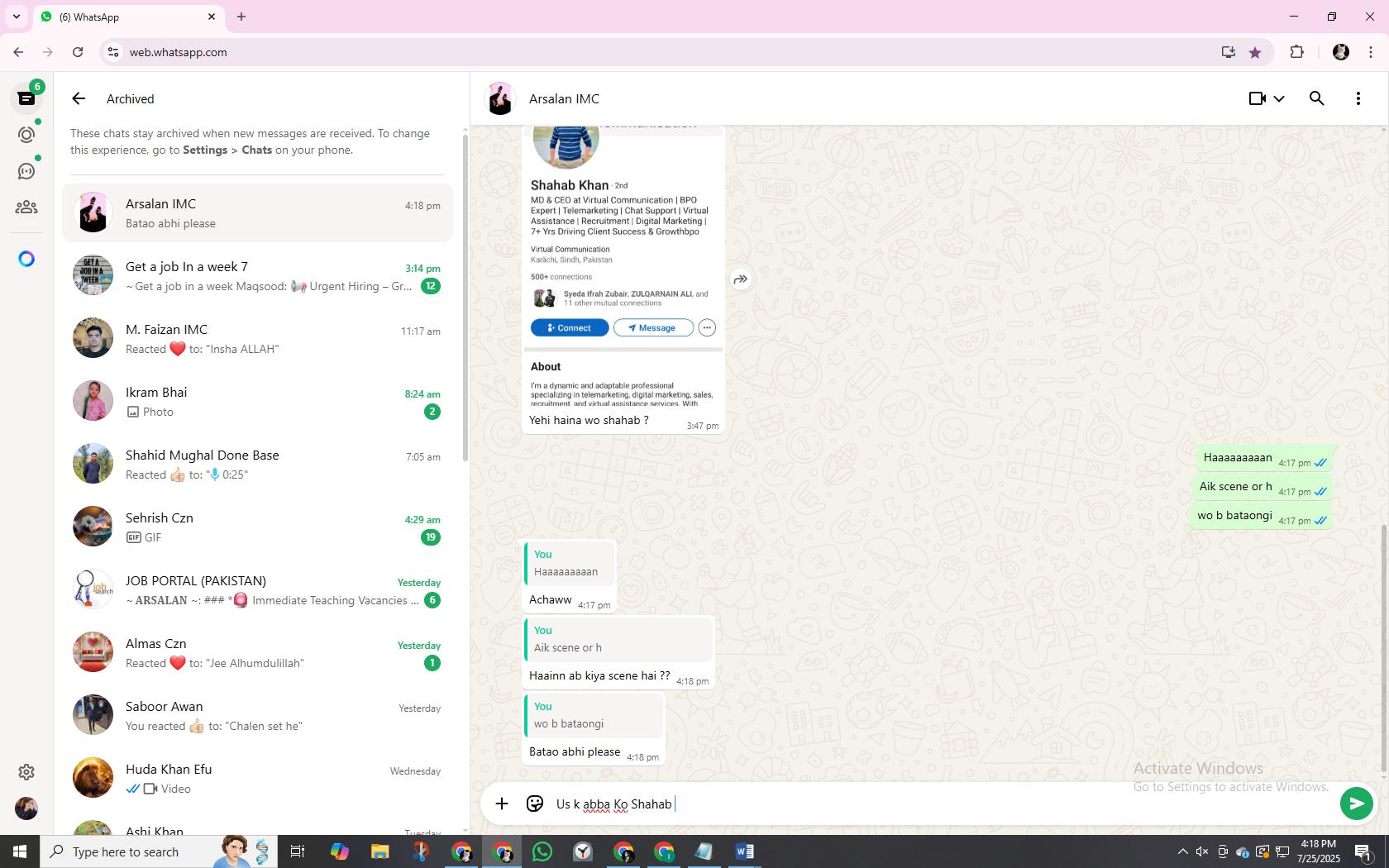Open the Sehrish Czn chat
This screenshot has width=1389, height=868.
pyautogui.click(x=257, y=527)
